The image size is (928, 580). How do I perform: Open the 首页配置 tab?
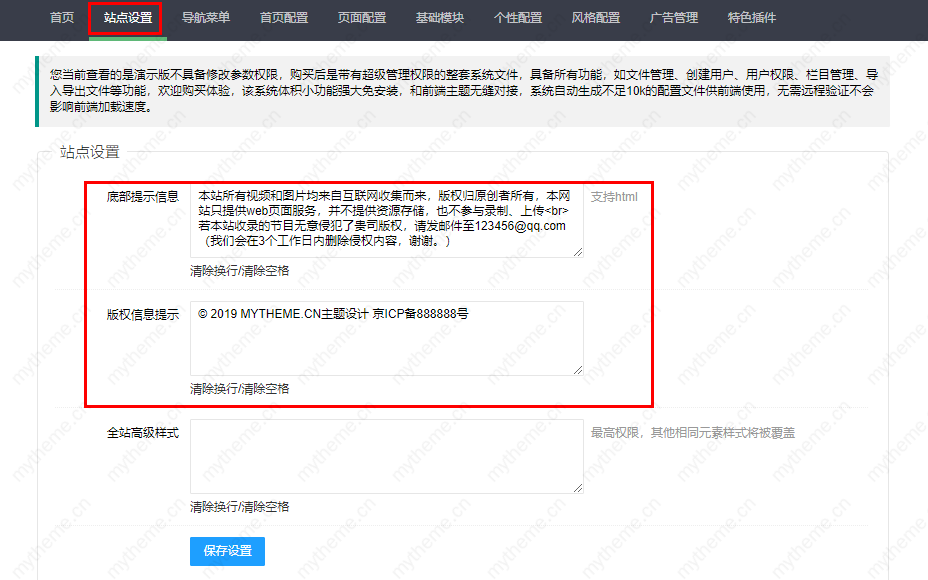click(284, 18)
